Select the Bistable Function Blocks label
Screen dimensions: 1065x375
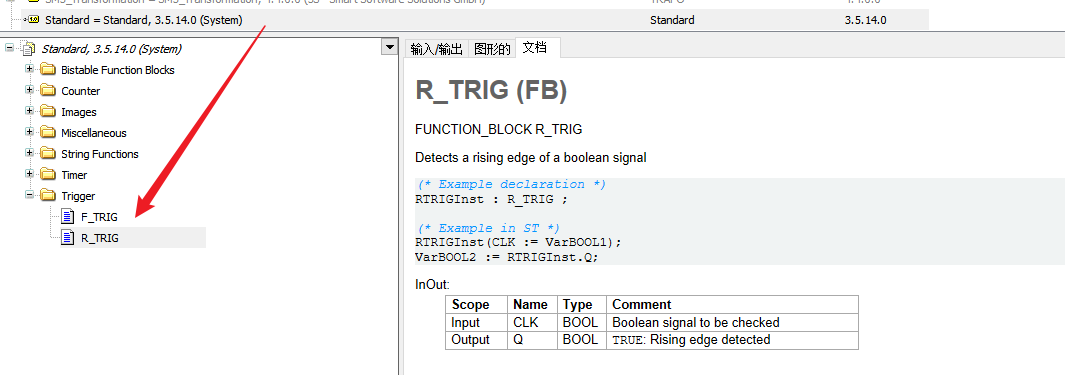tap(118, 70)
